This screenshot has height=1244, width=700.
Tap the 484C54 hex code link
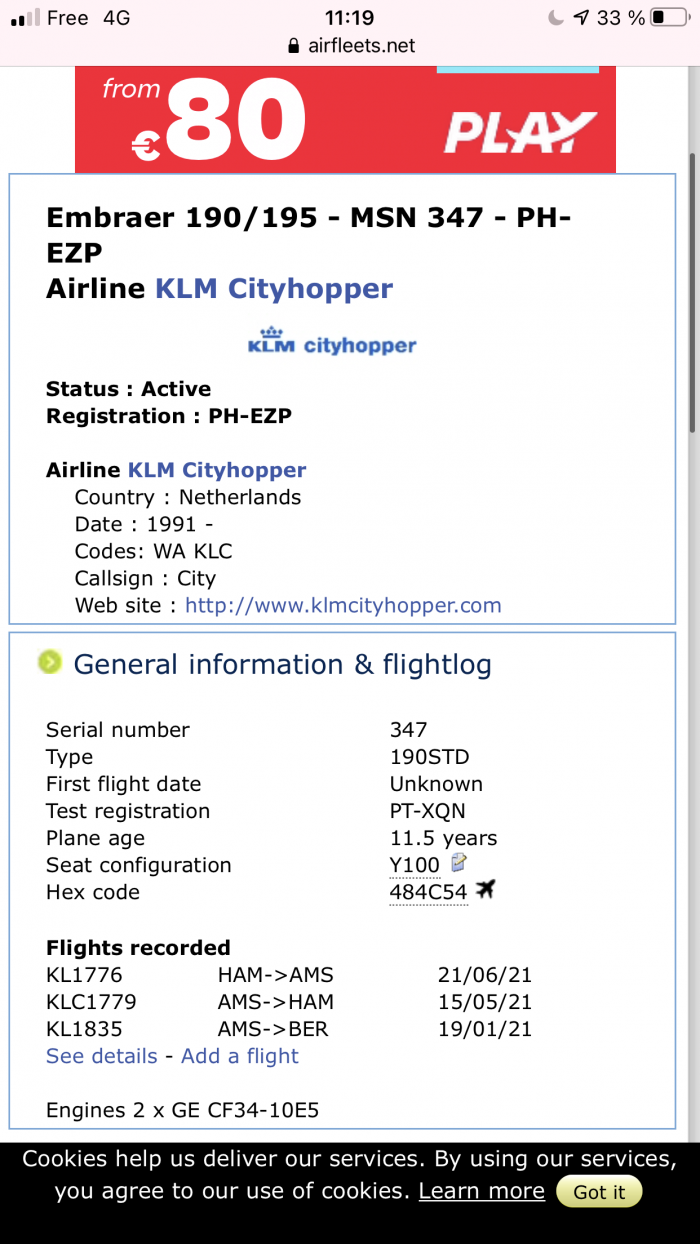point(428,892)
